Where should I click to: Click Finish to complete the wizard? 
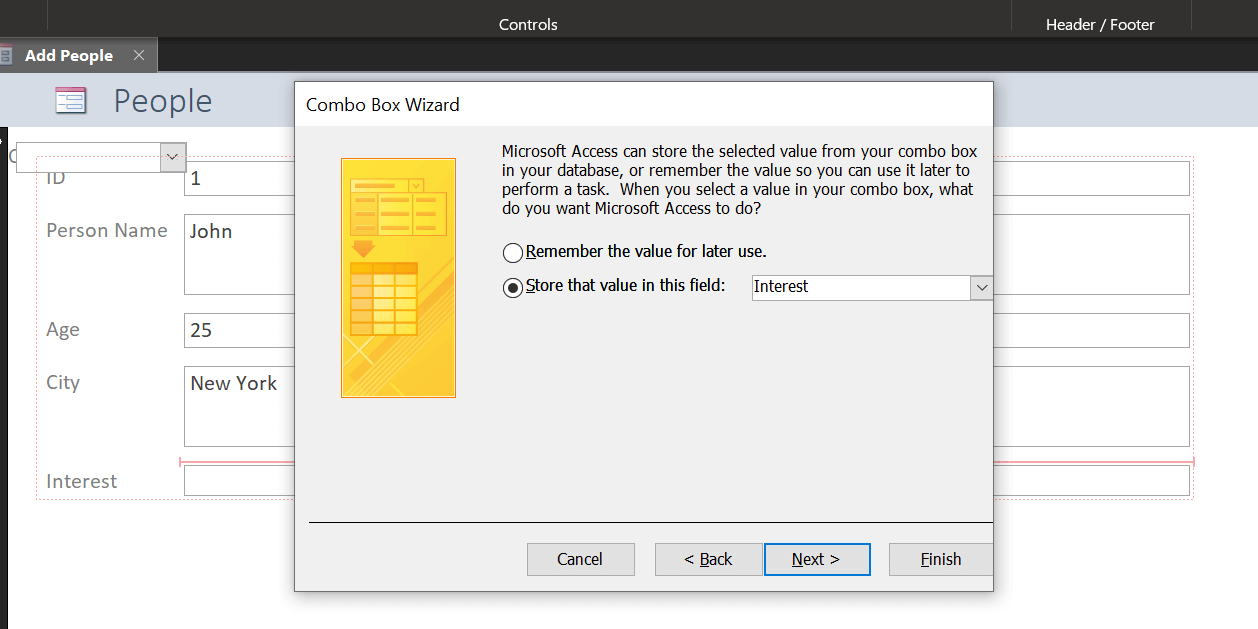[940, 559]
